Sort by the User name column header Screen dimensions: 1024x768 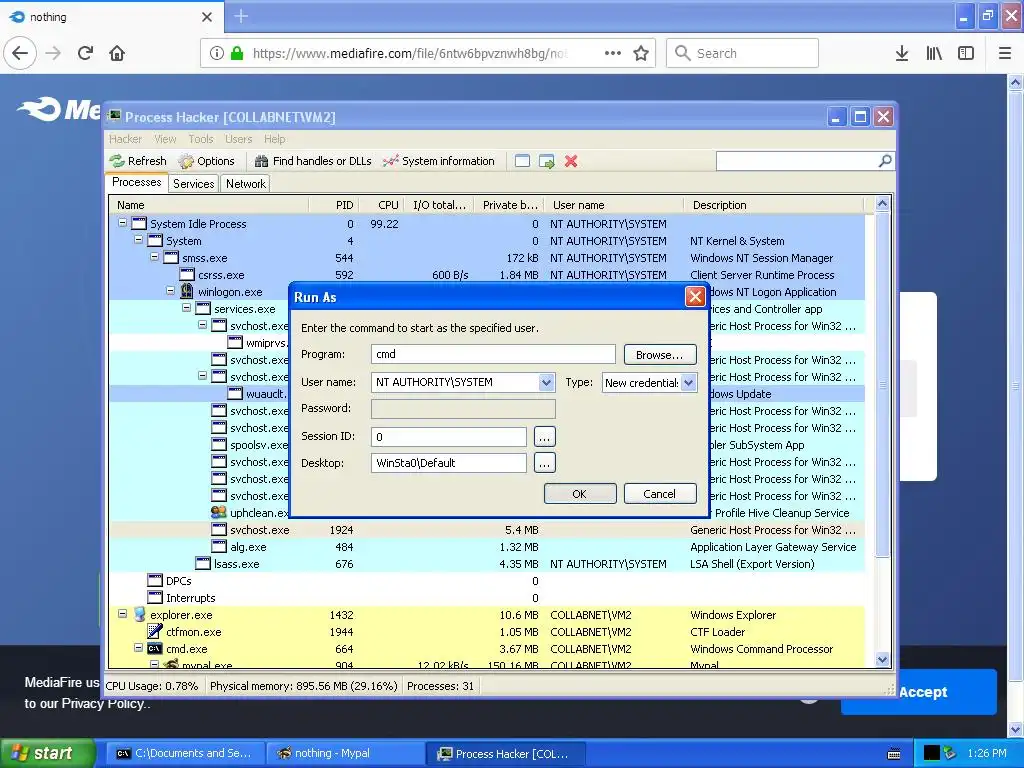[614, 205]
